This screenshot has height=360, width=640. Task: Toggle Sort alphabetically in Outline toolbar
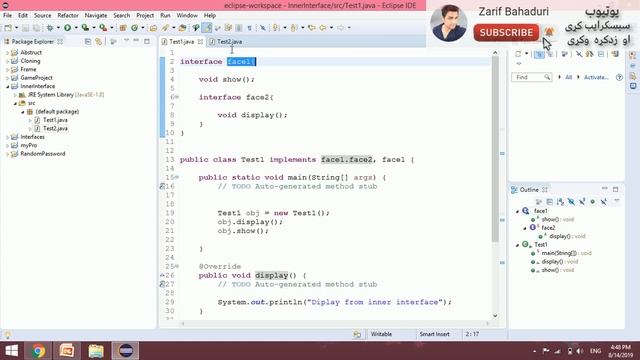coord(560,202)
